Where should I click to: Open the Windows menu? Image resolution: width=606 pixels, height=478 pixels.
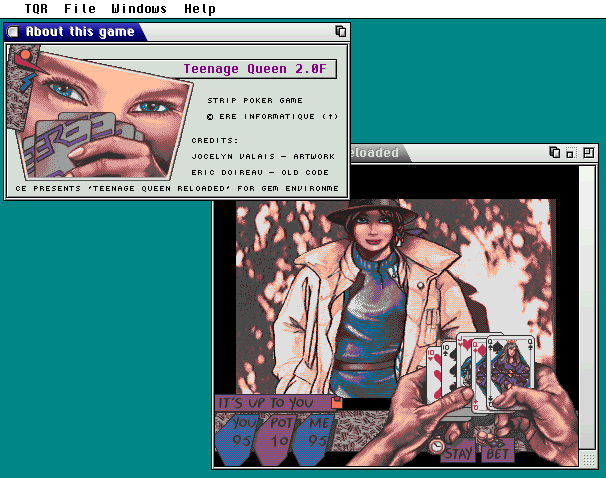pos(139,9)
